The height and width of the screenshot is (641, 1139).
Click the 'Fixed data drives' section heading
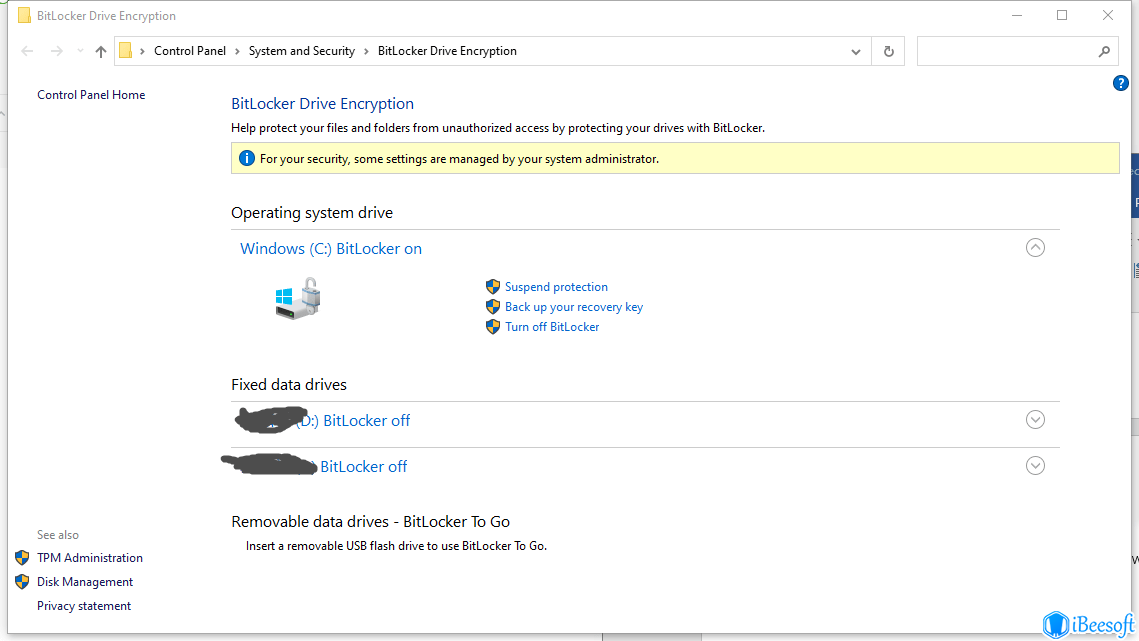point(289,385)
